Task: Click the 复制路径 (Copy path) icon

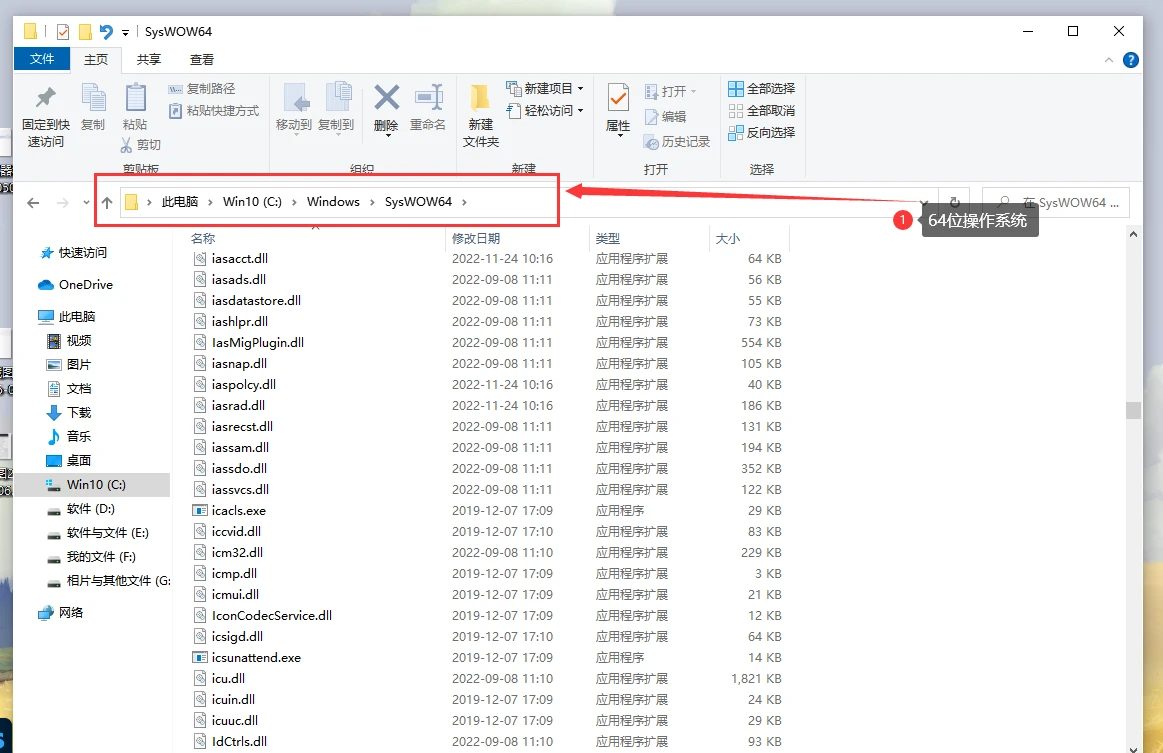Action: tap(207, 88)
